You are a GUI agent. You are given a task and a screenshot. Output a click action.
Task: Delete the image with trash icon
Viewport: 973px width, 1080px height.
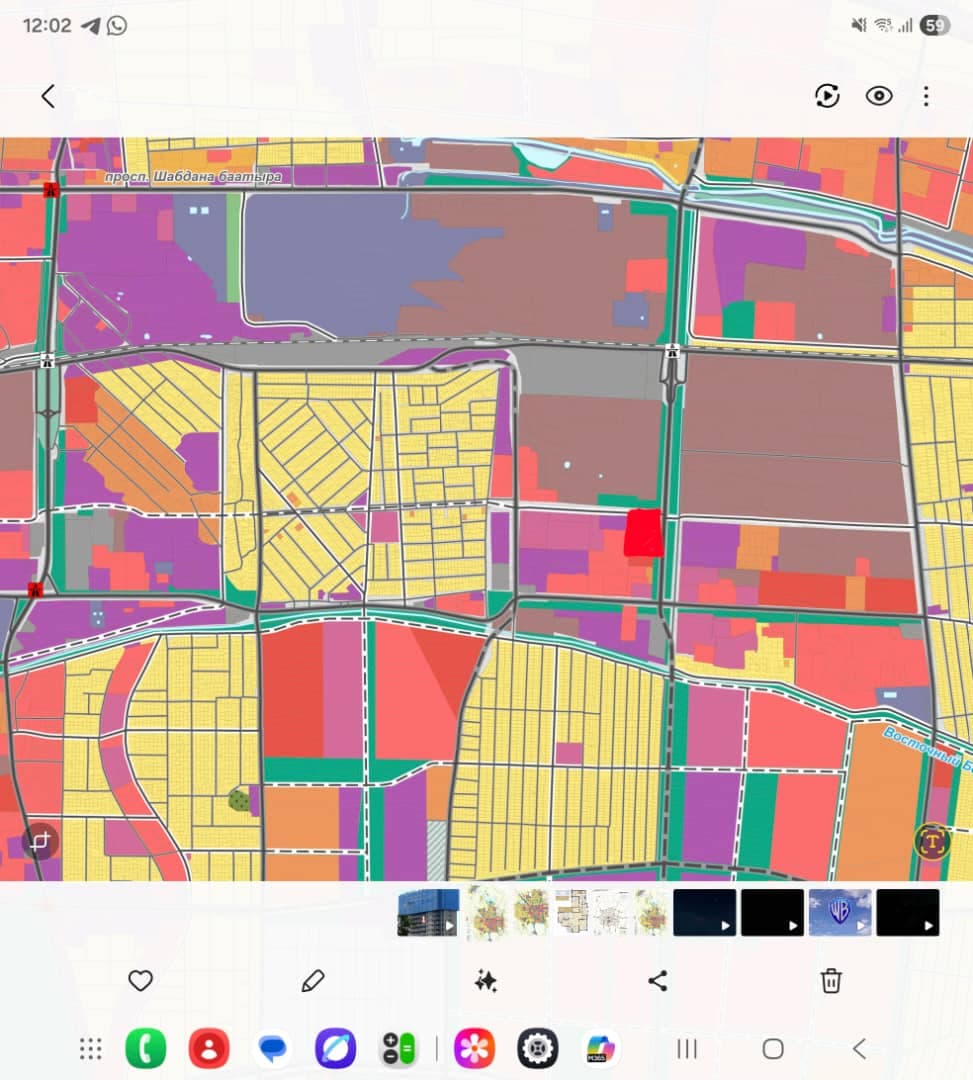831,980
